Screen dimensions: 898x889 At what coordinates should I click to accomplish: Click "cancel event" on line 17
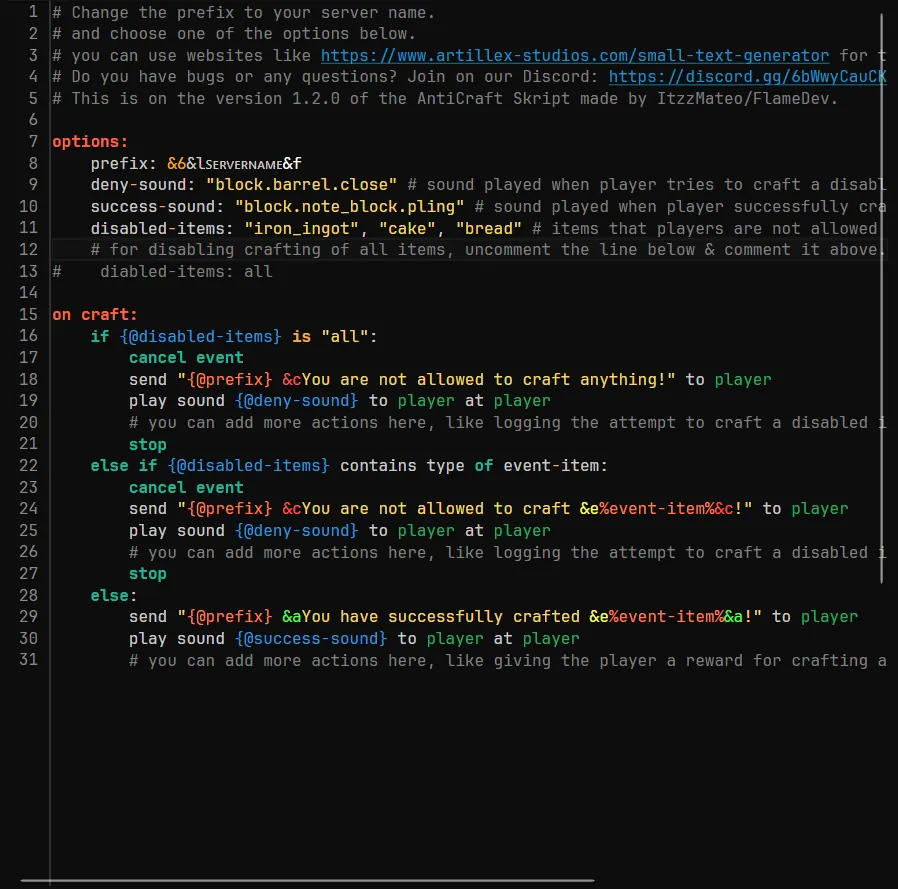click(186, 358)
